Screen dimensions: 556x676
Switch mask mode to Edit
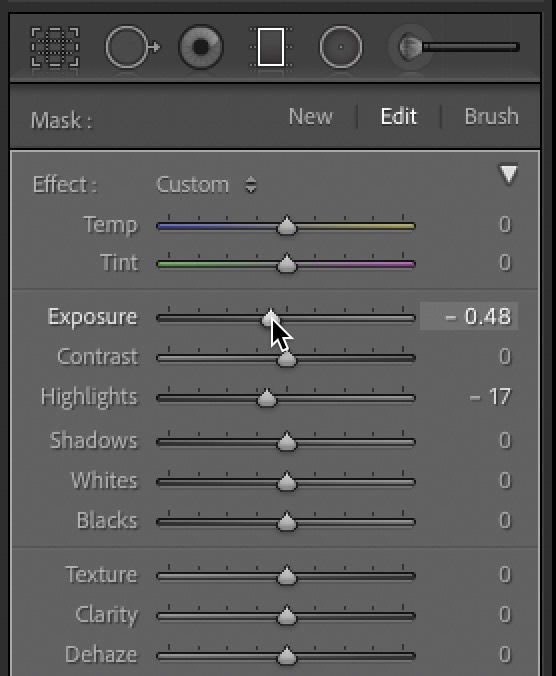click(399, 116)
